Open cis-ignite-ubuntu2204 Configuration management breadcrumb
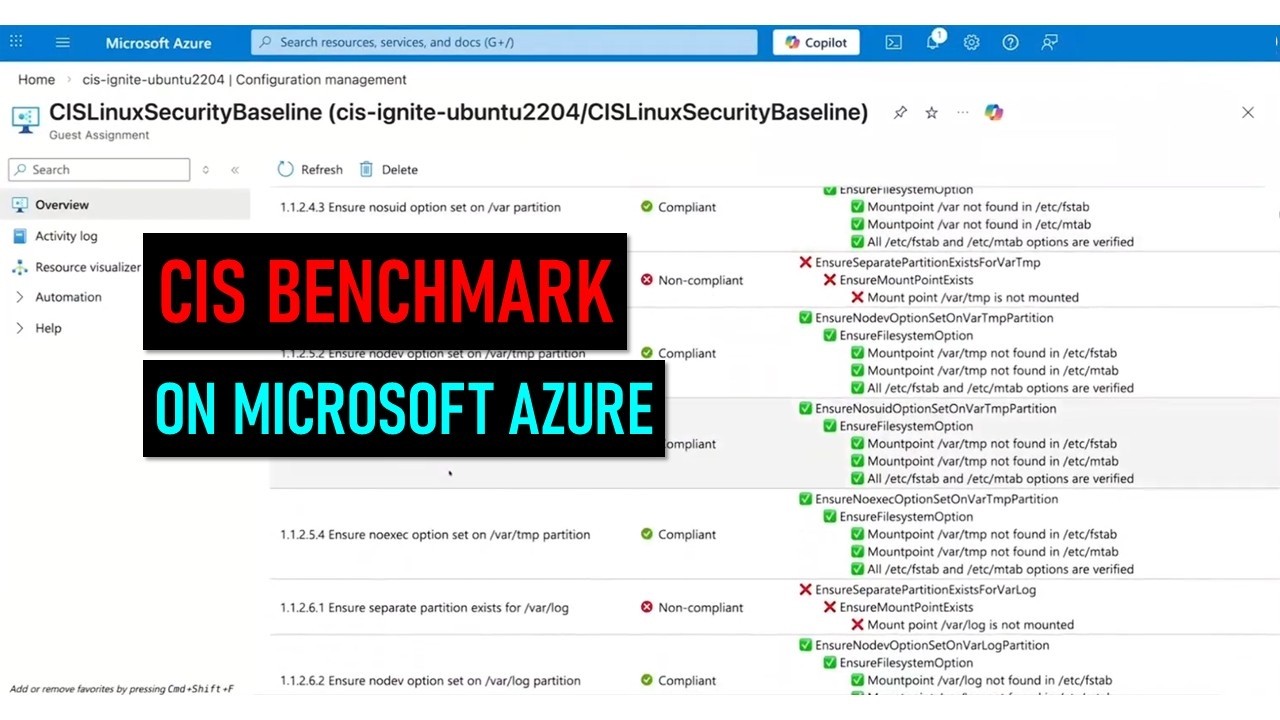Viewport: 1280px width, 720px height. tap(244, 79)
